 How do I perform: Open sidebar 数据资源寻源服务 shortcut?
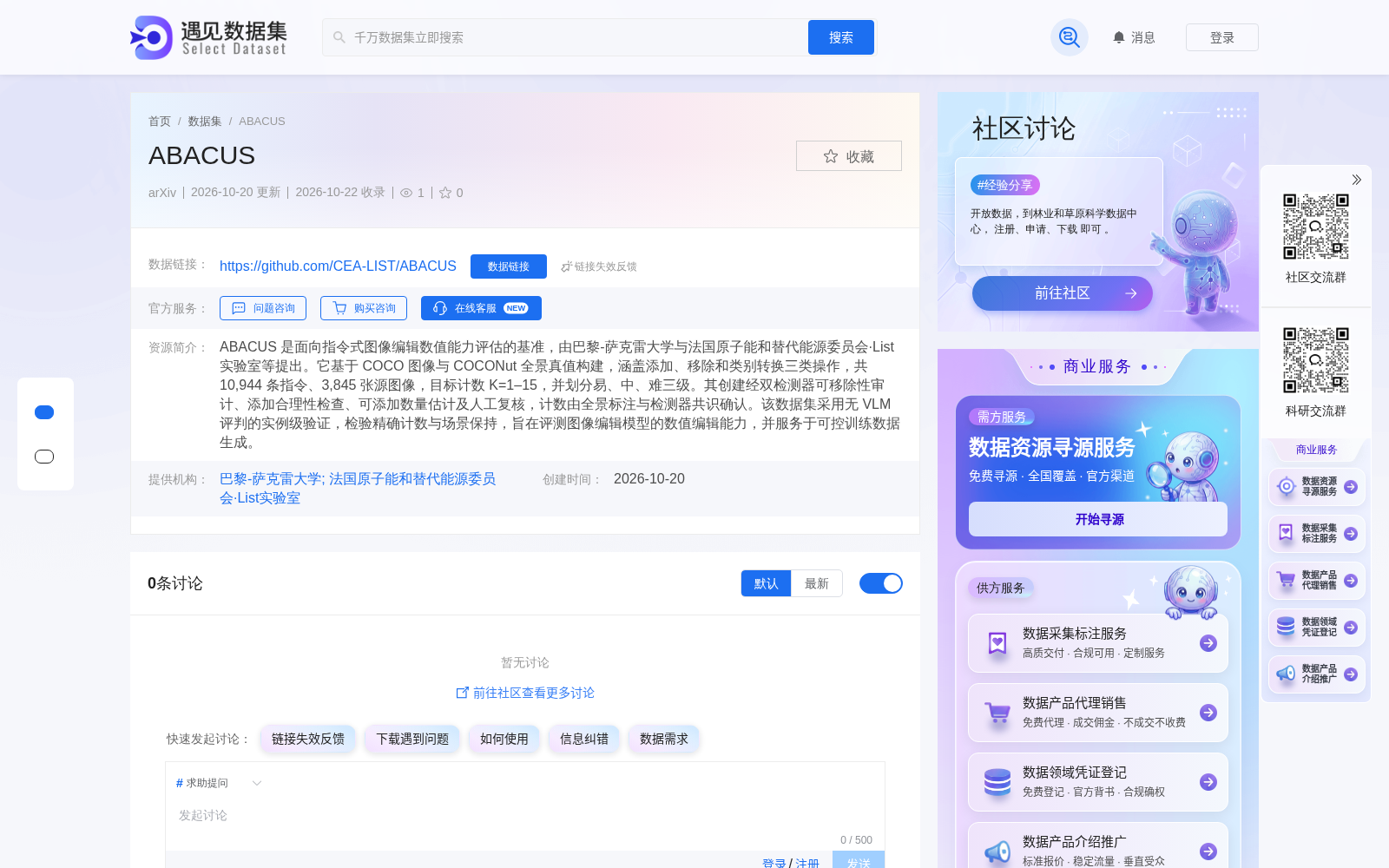pyautogui.click(x=1317, y=487)
